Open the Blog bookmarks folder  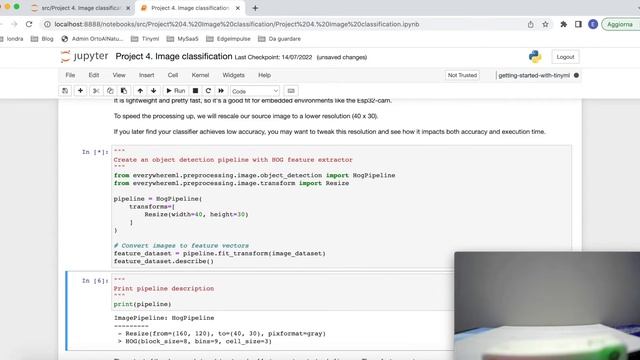42,39
